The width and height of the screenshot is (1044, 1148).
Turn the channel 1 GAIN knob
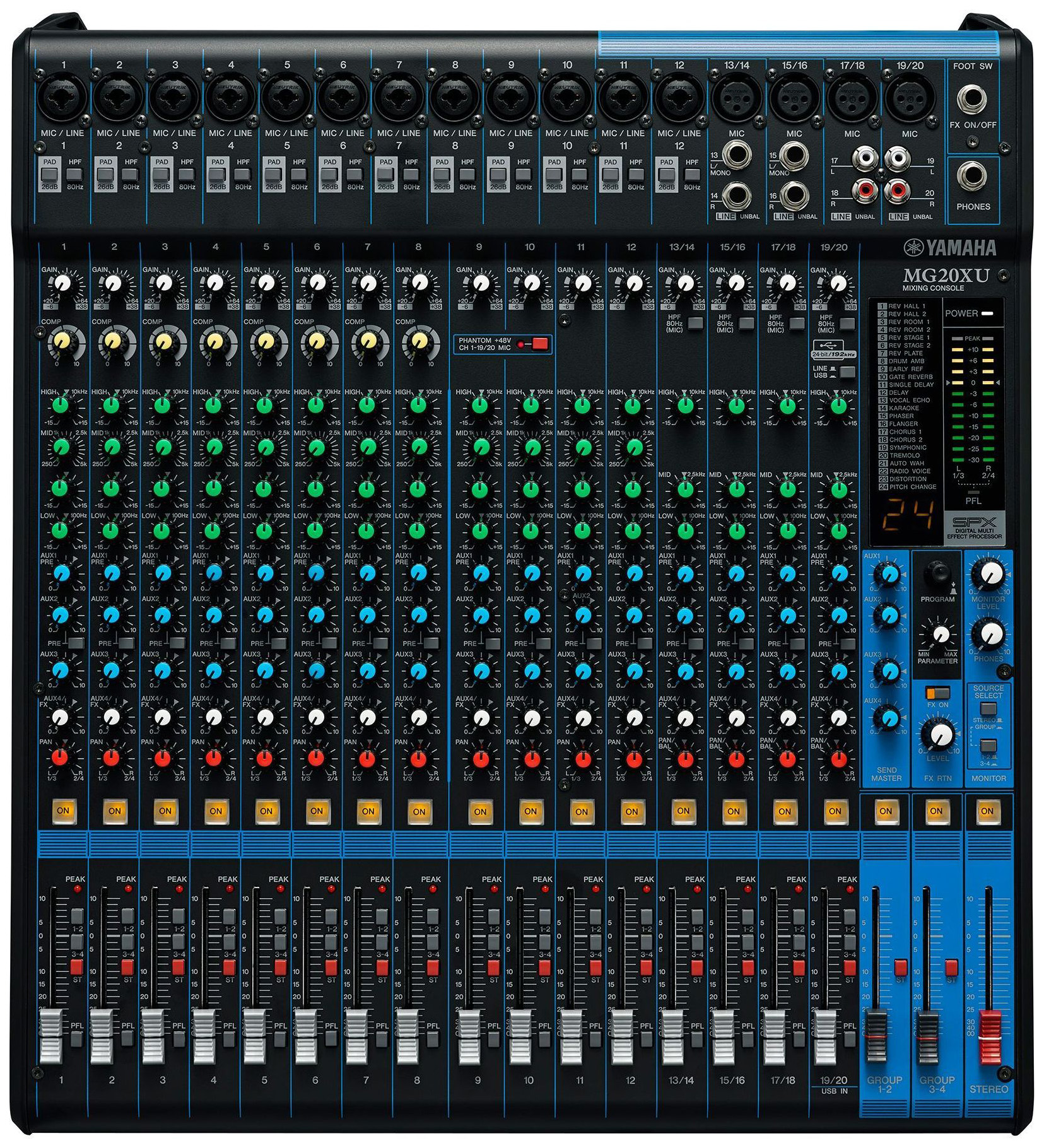click(x=62, y=284)
